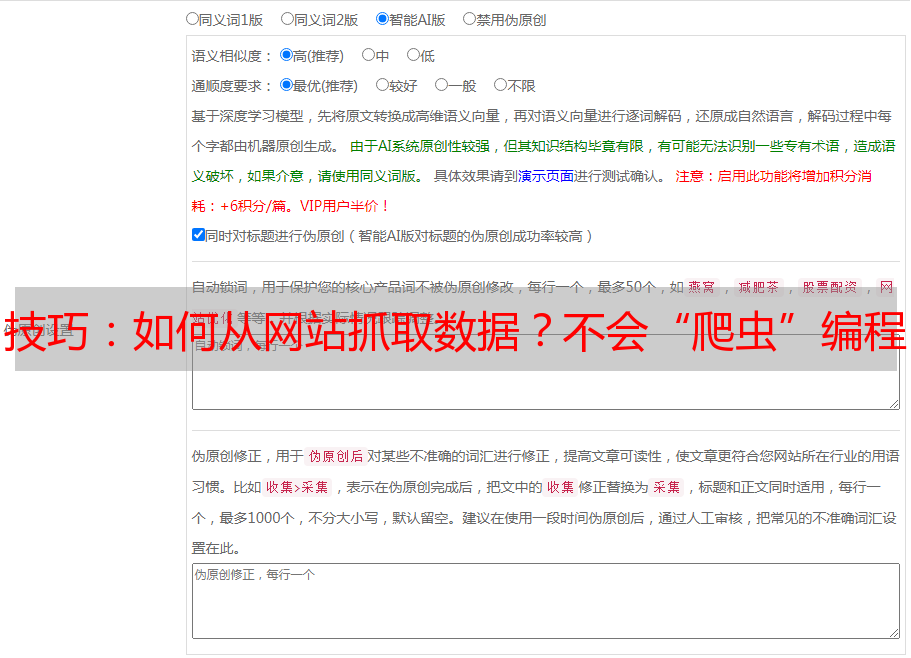Click the 减肥茶 example keyword

tap(758, 287)
